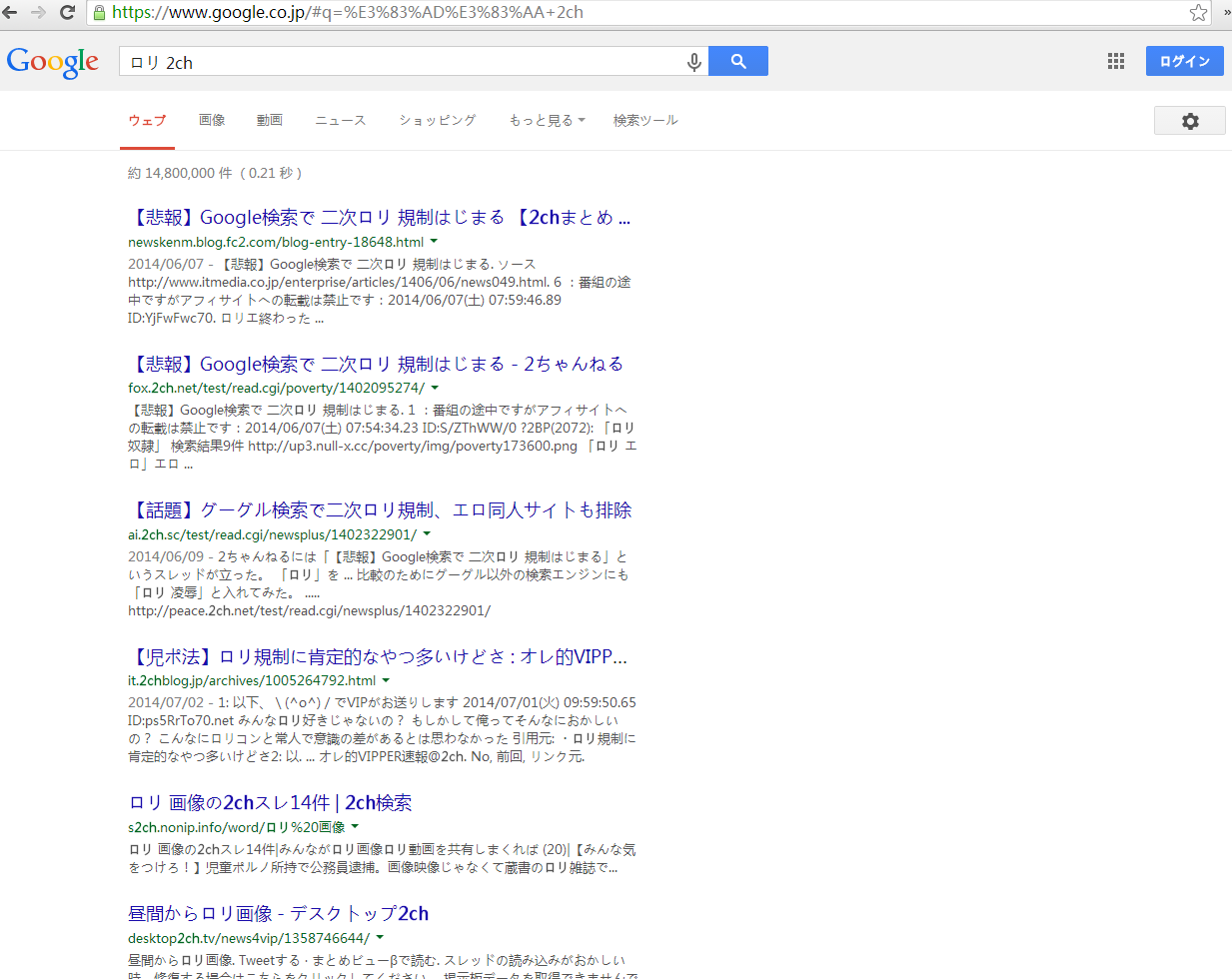Expand the arrow beside ai.2ch.sc URL

427,534
